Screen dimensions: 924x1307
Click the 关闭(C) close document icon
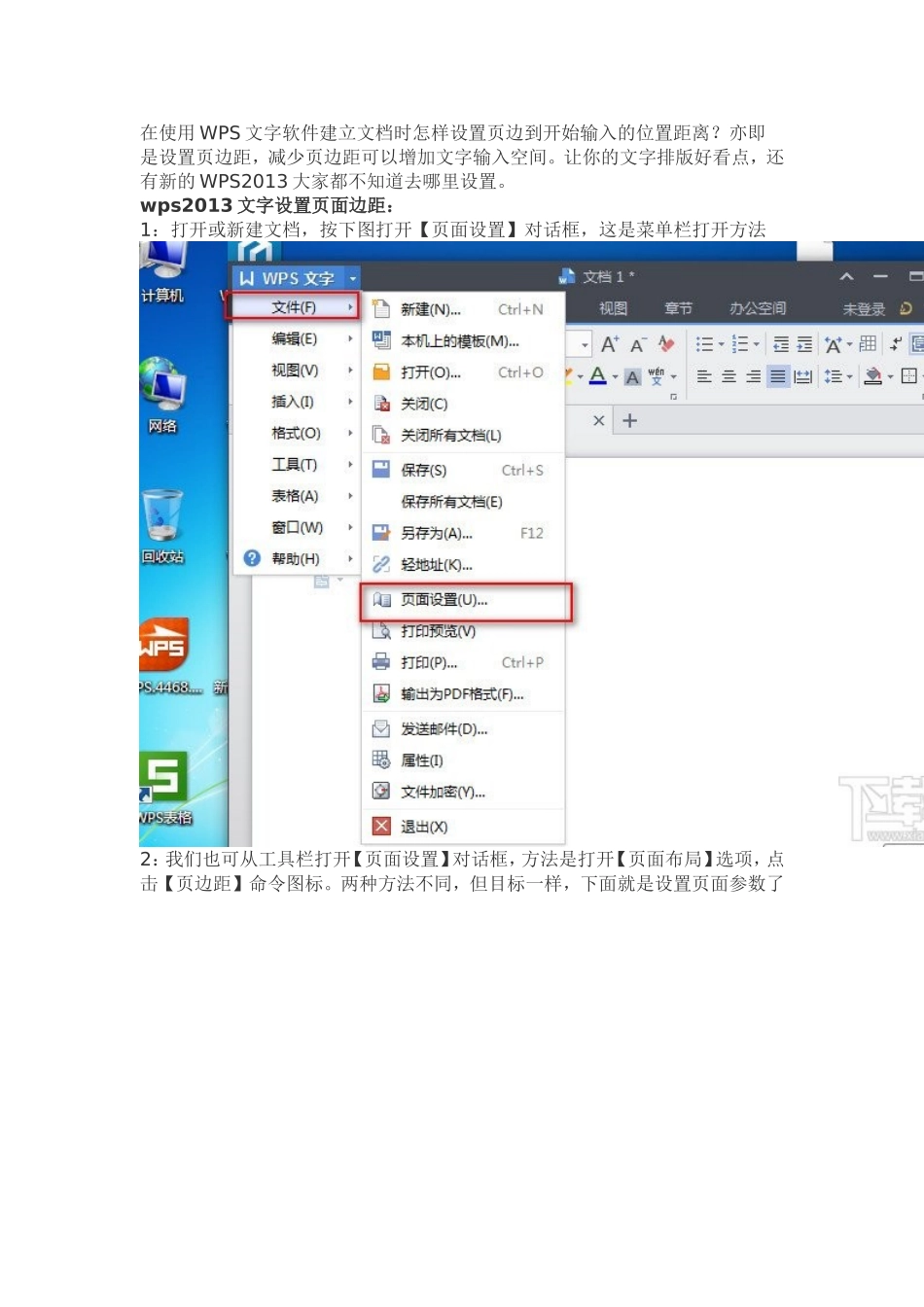(381, 404)
